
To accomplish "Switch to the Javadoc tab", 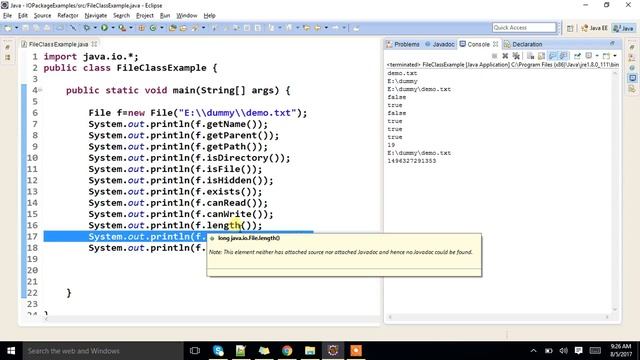I will (440, 44).
